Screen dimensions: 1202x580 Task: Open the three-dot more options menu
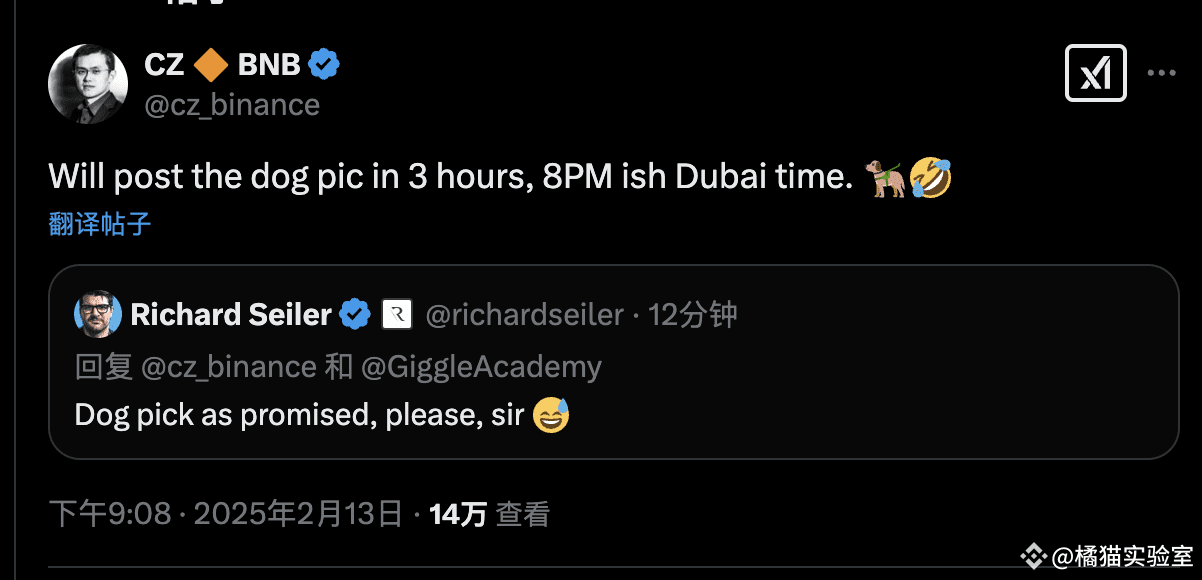click(x=1161, y=74)
